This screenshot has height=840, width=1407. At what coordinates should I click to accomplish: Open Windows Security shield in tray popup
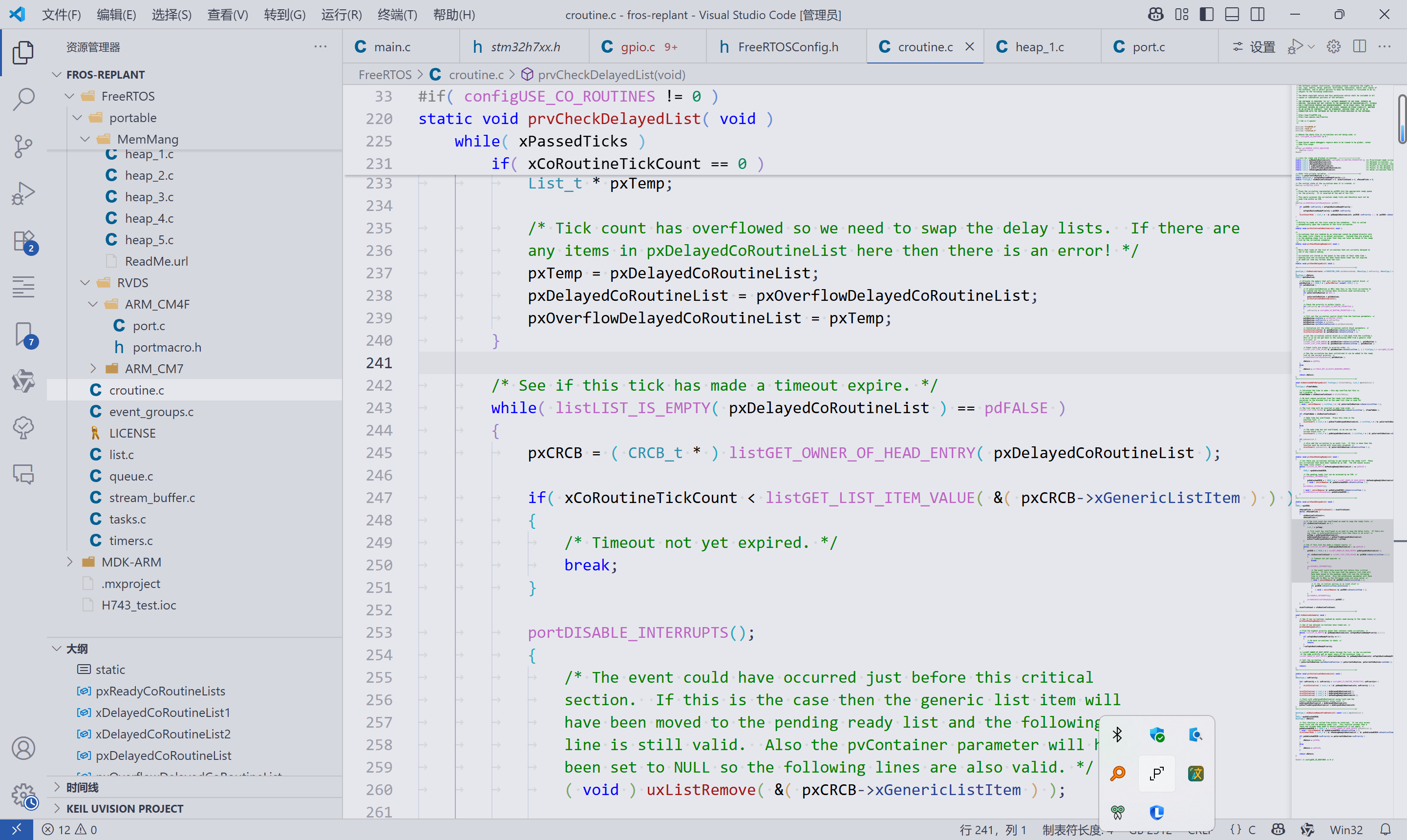1157,735
